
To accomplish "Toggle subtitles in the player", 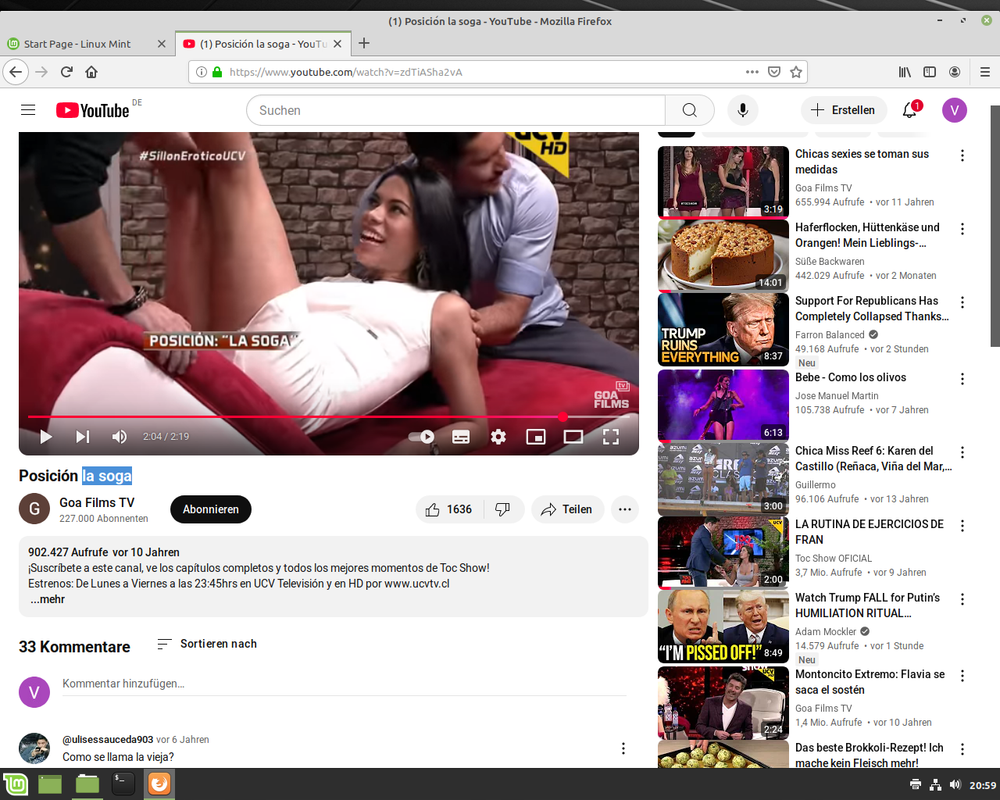I will click(460, 436).
